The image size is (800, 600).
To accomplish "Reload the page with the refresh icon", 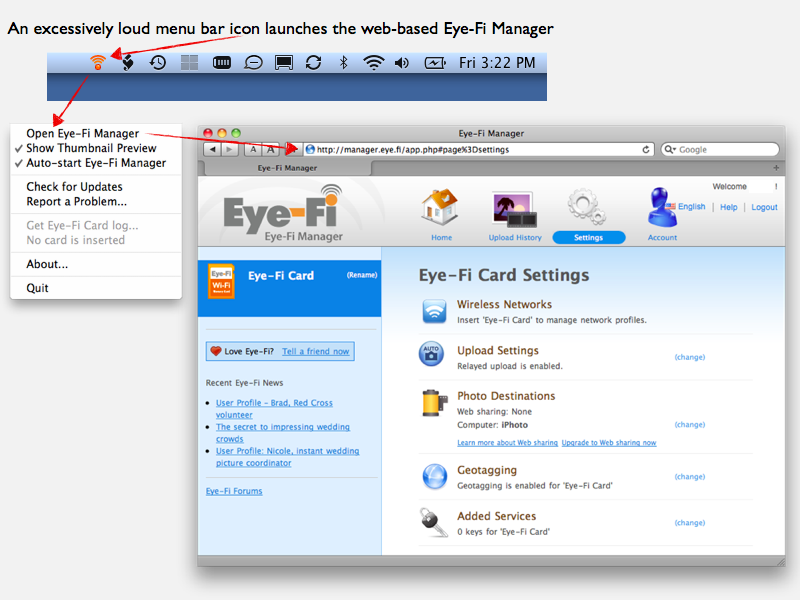I will (x=645, y=149).
